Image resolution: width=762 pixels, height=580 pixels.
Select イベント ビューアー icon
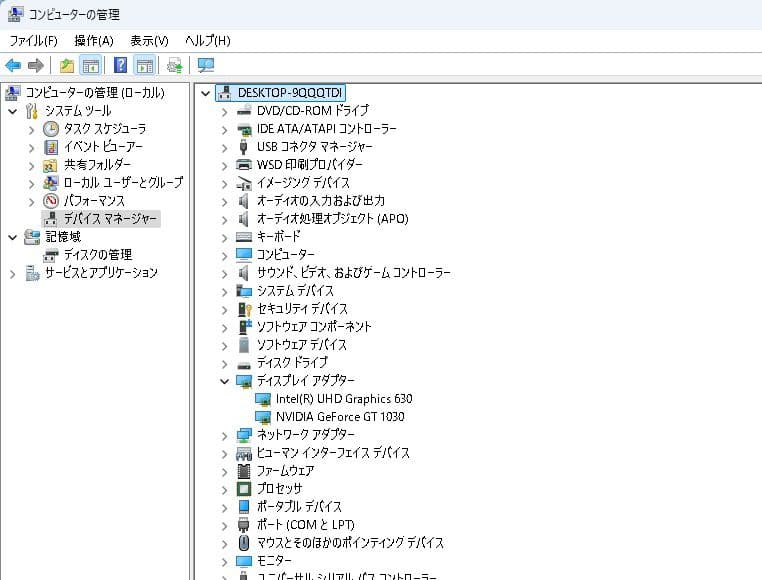(51, 147)
